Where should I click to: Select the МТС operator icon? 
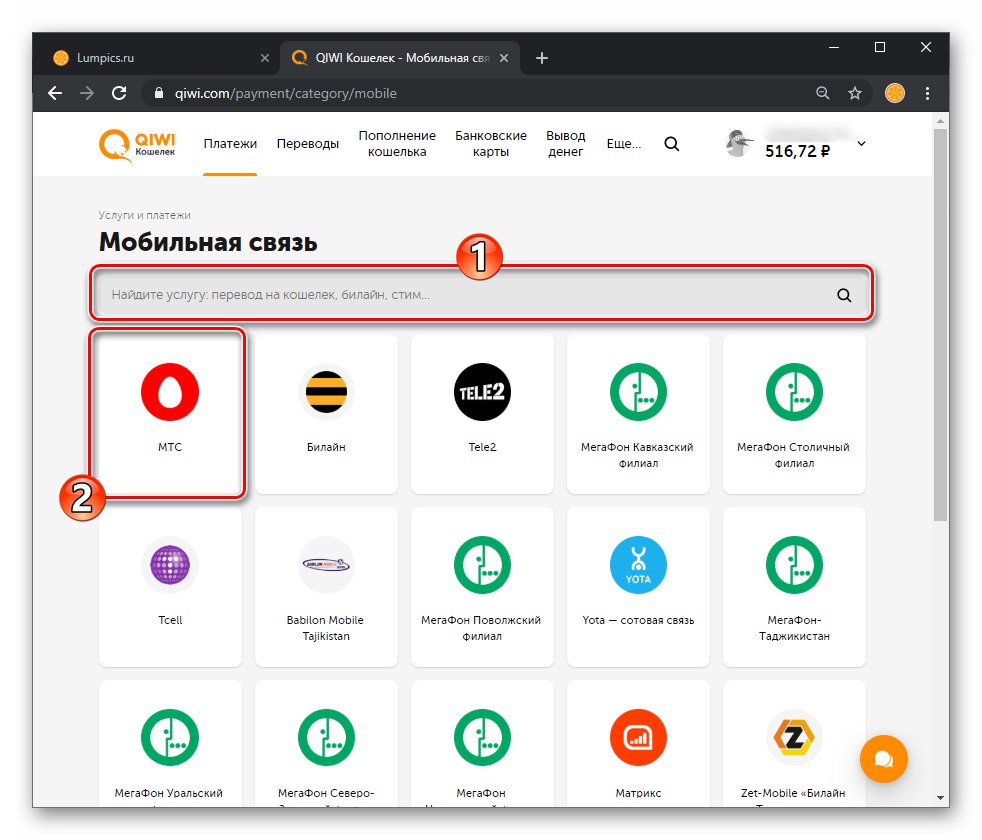click(170, 391)
